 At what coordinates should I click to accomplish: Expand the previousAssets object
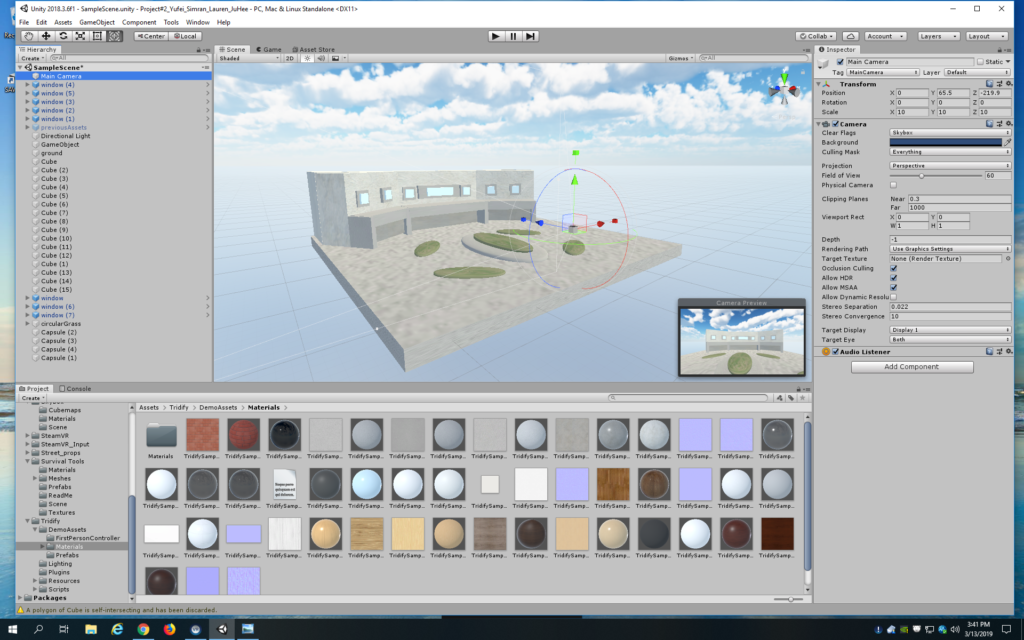tap(27, 127)
